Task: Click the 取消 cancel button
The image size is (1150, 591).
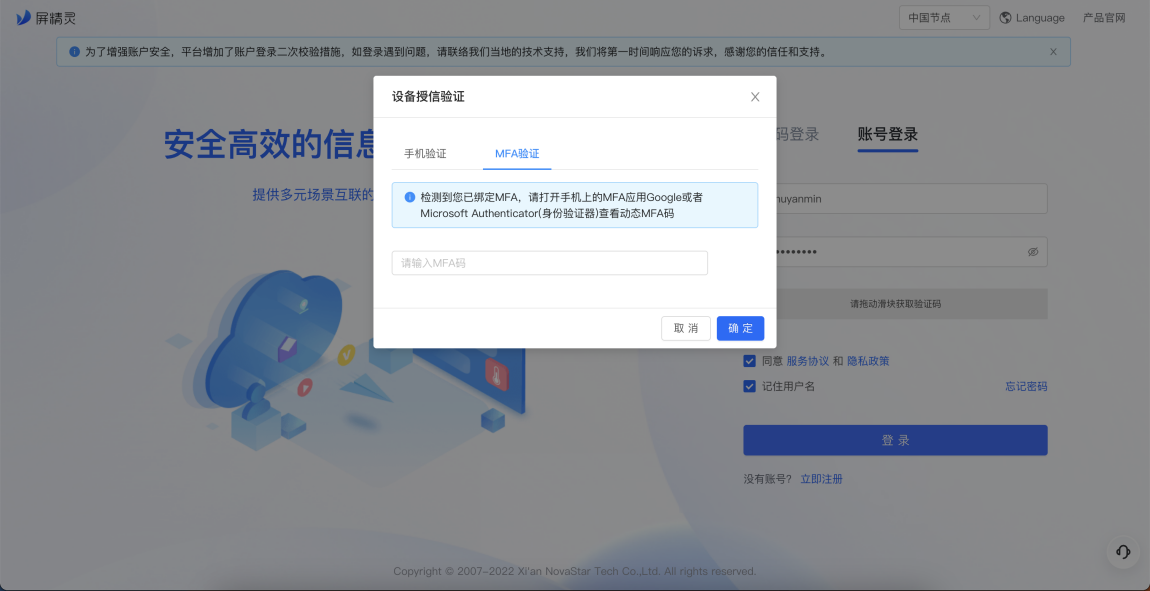Action: [686, 328]
